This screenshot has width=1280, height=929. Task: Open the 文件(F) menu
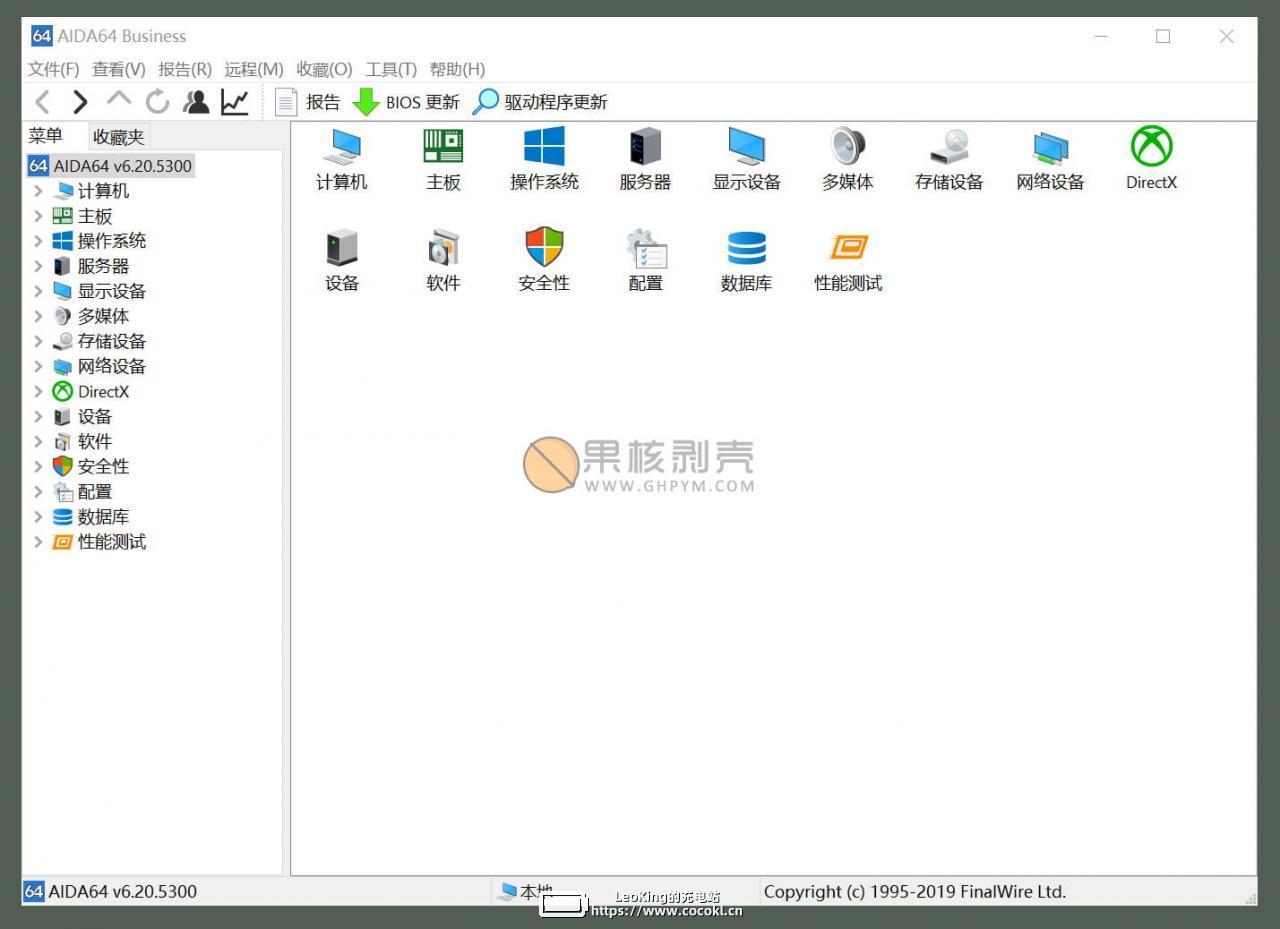53,69
